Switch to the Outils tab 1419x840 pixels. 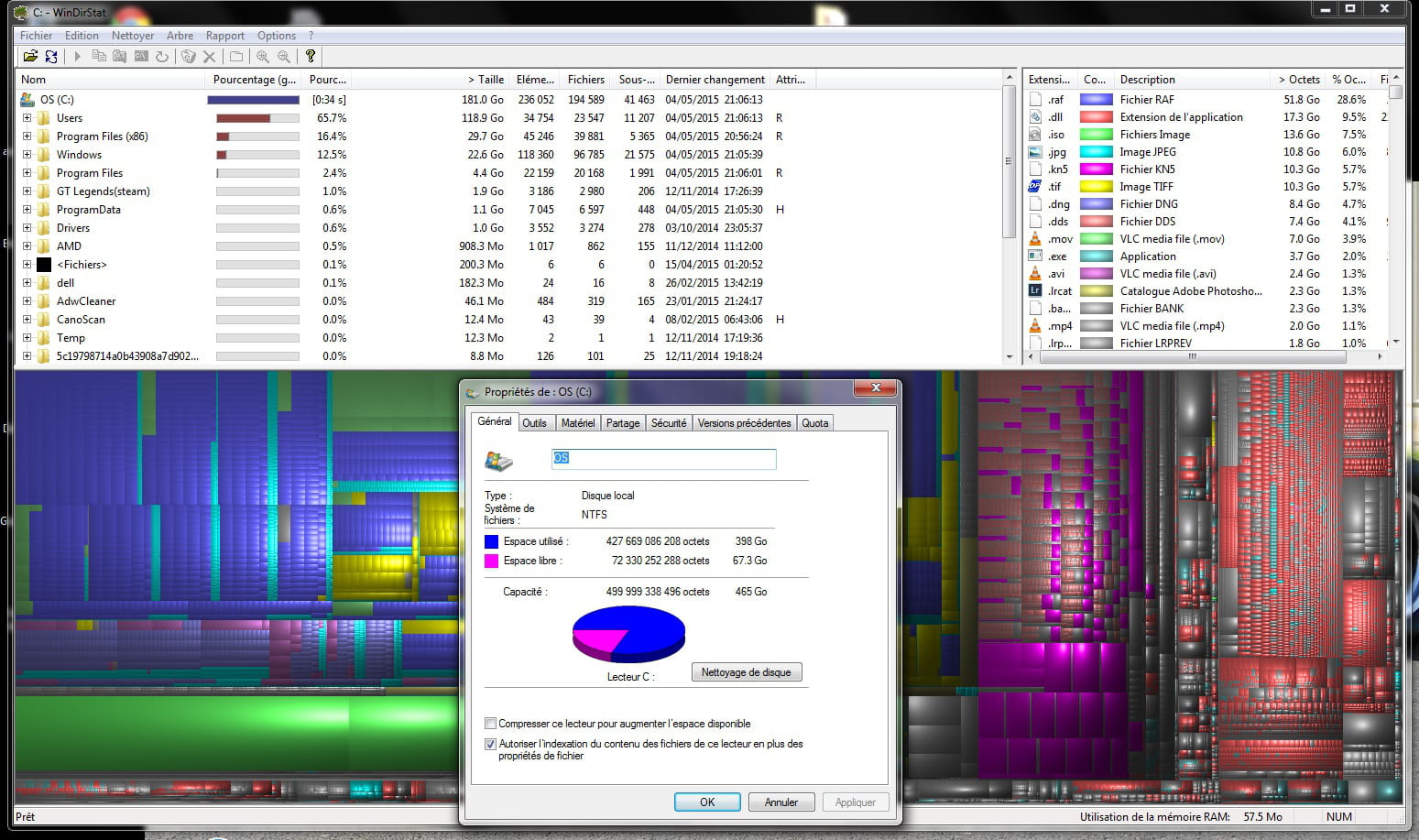tap(534, 423)
